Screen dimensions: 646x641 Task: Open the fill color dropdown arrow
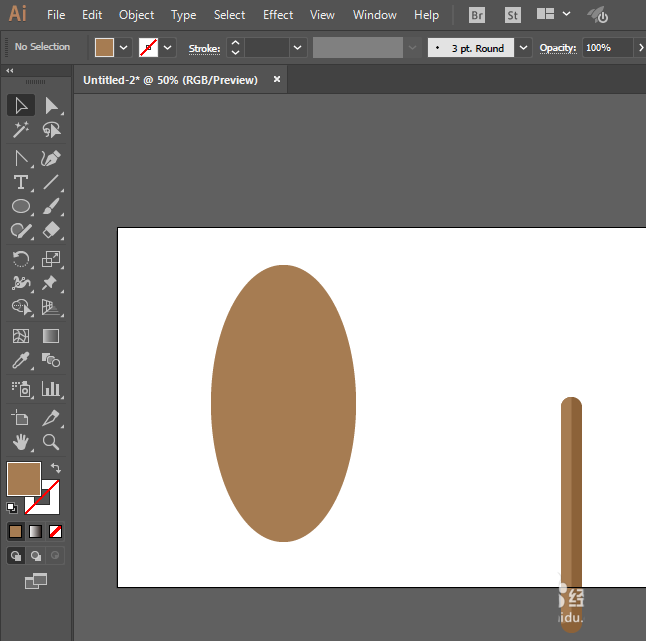click(124, 48)
